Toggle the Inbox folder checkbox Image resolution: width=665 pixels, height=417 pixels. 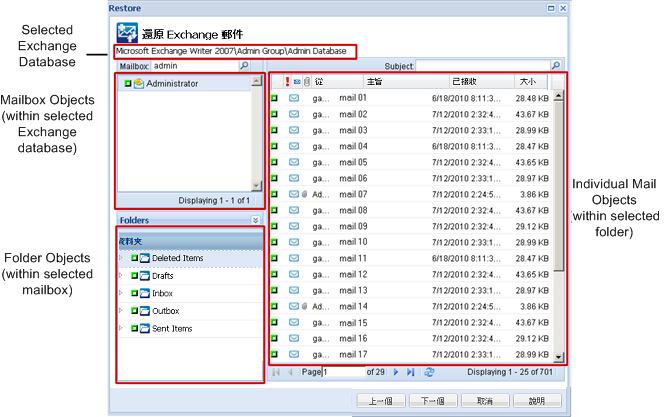click(133, 294)
